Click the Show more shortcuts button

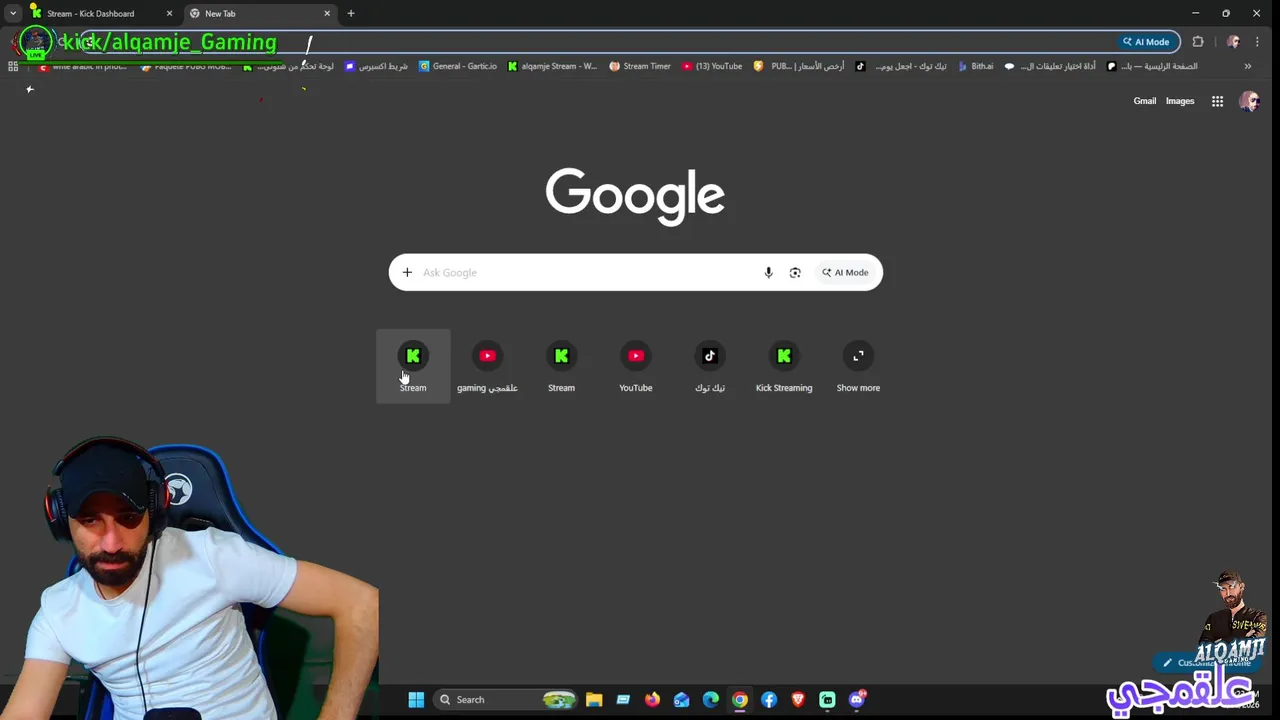click(858, 366)
